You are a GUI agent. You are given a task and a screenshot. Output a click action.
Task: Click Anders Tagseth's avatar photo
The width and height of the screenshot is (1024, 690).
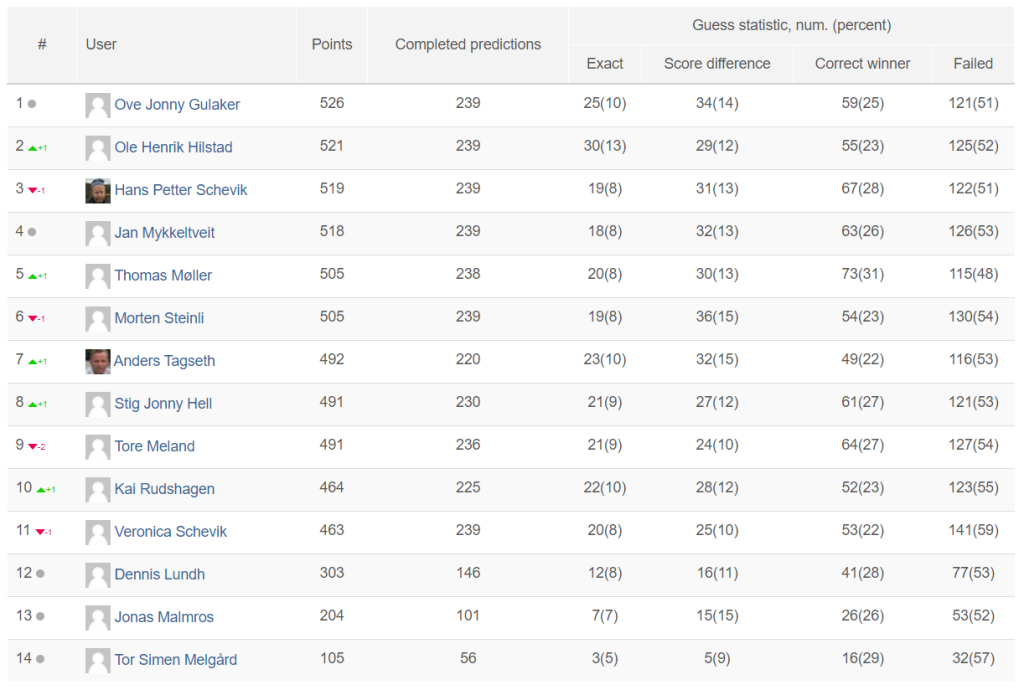pos(98,361)
